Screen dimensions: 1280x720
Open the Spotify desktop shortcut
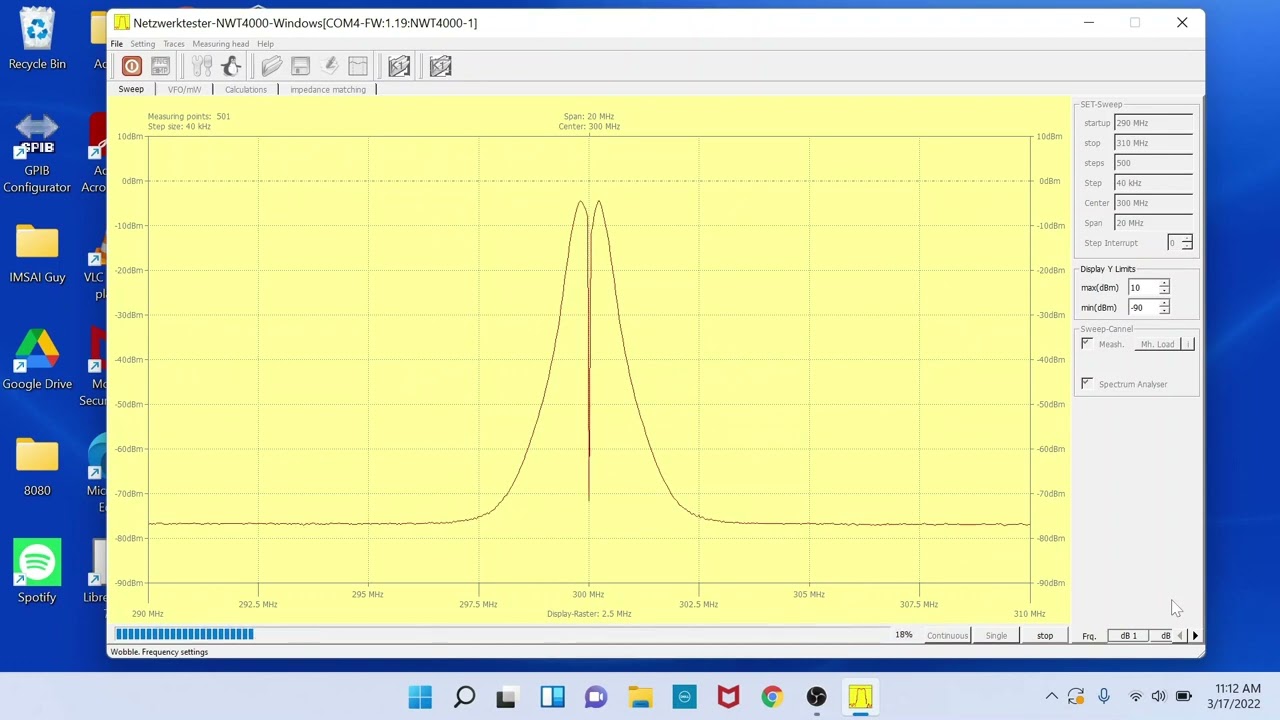(37, 573)
